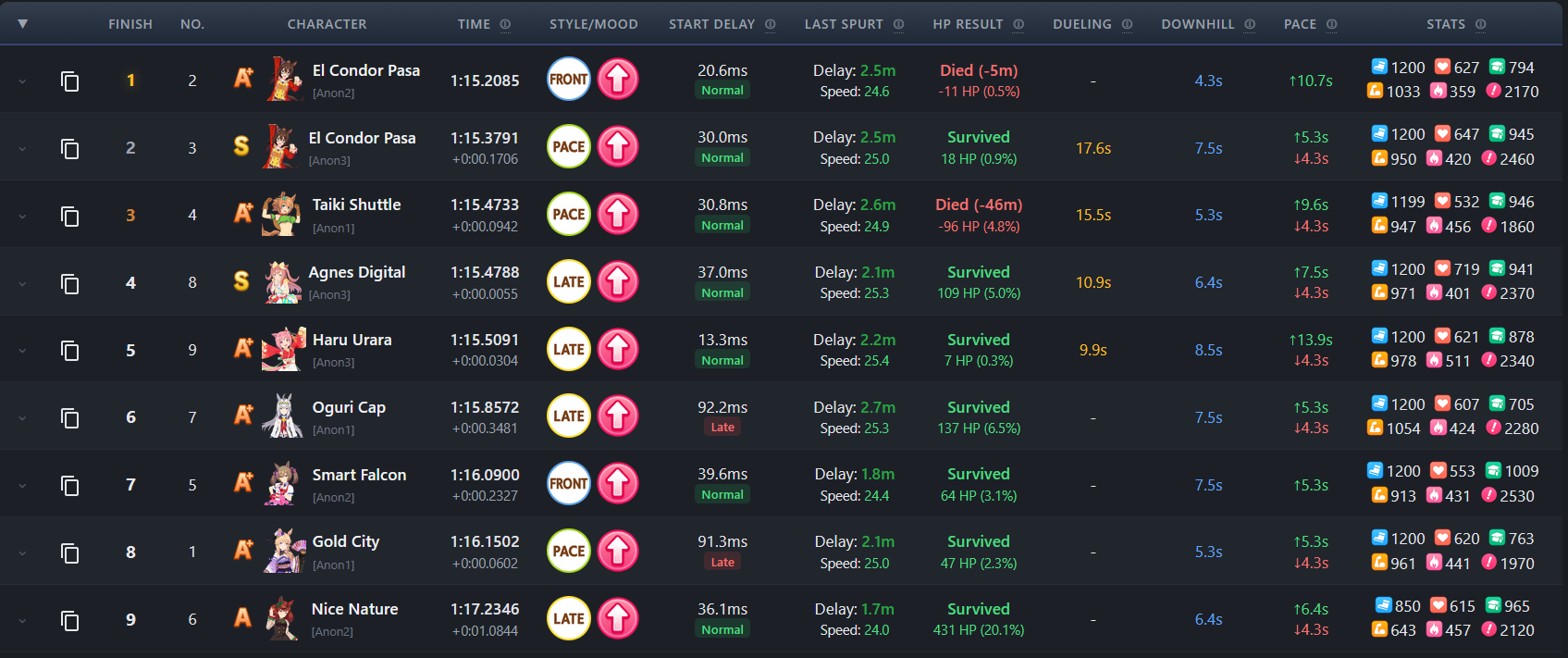Image resolution: width=1568 pixels, height=658 pixels.
Task: Click the Late start delay tag for Gold City
Action: click(722, 562)
